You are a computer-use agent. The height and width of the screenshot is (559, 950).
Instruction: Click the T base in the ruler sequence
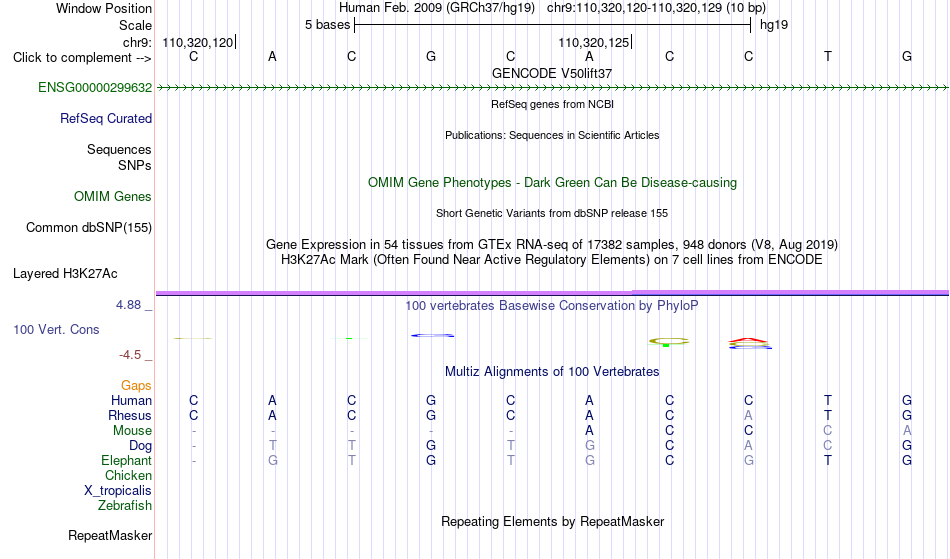(x=828, y=57)
